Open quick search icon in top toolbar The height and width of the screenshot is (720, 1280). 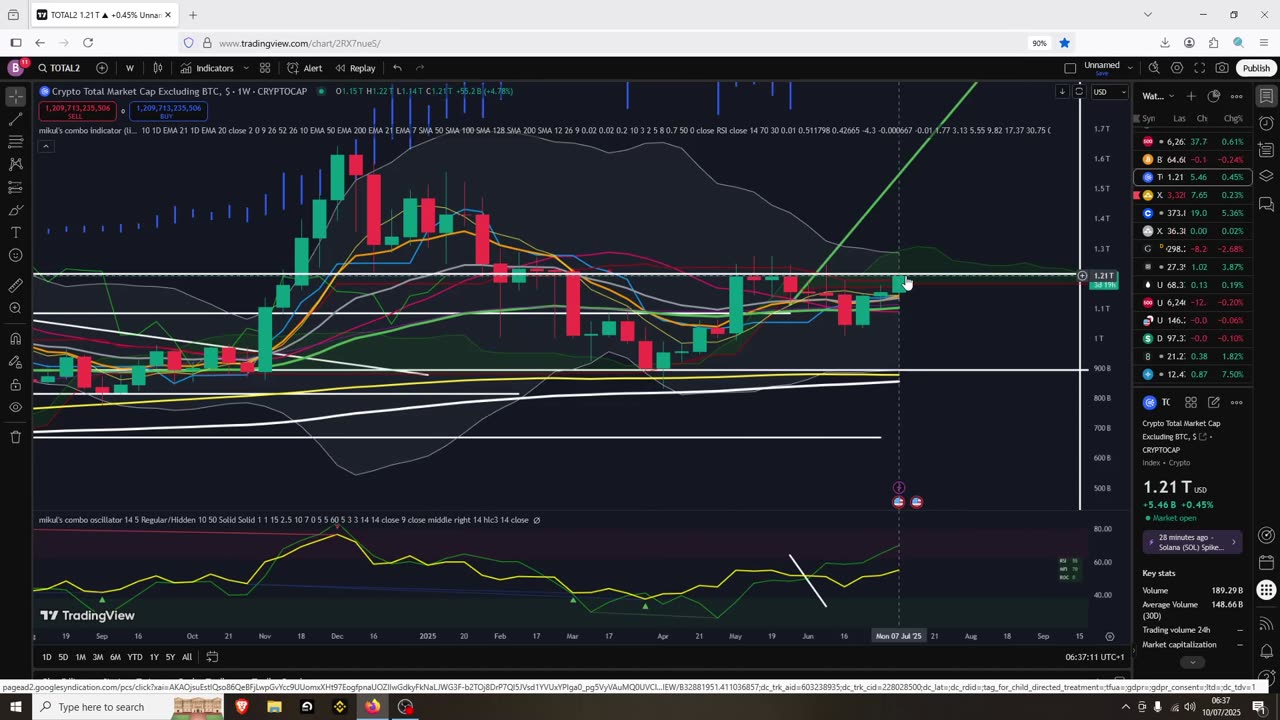point(1154,68)
